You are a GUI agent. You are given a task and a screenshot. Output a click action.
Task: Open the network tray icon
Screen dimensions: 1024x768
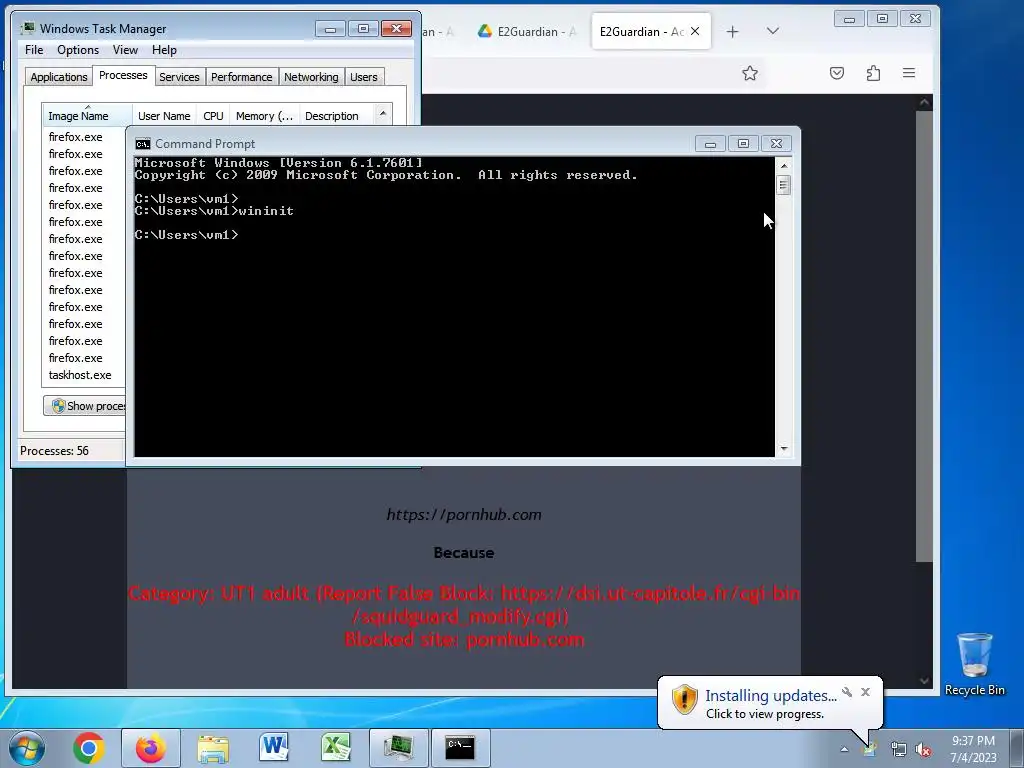(x=899, y=749)
